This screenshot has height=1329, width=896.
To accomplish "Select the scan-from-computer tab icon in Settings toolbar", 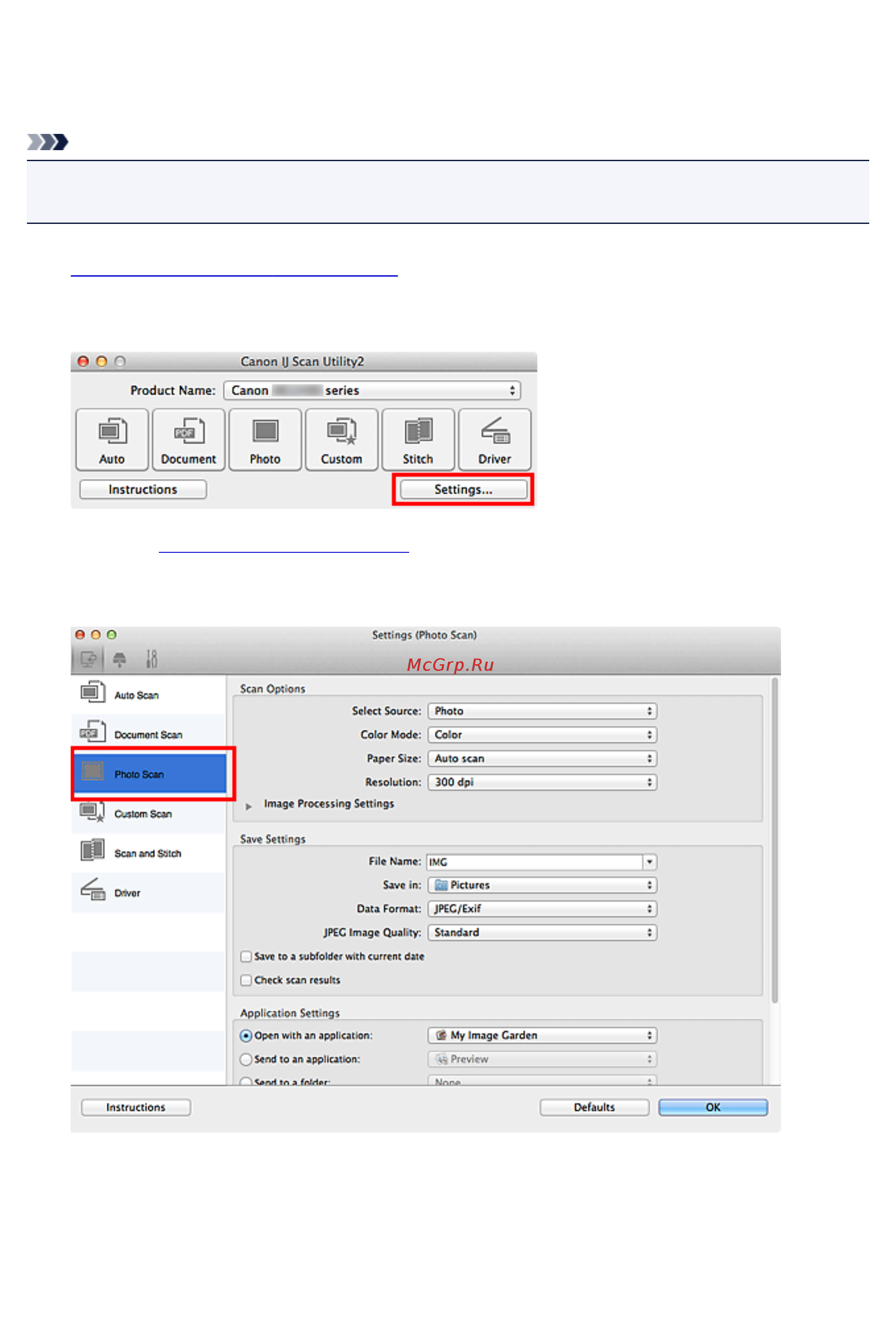I will [x=89, y=659].
